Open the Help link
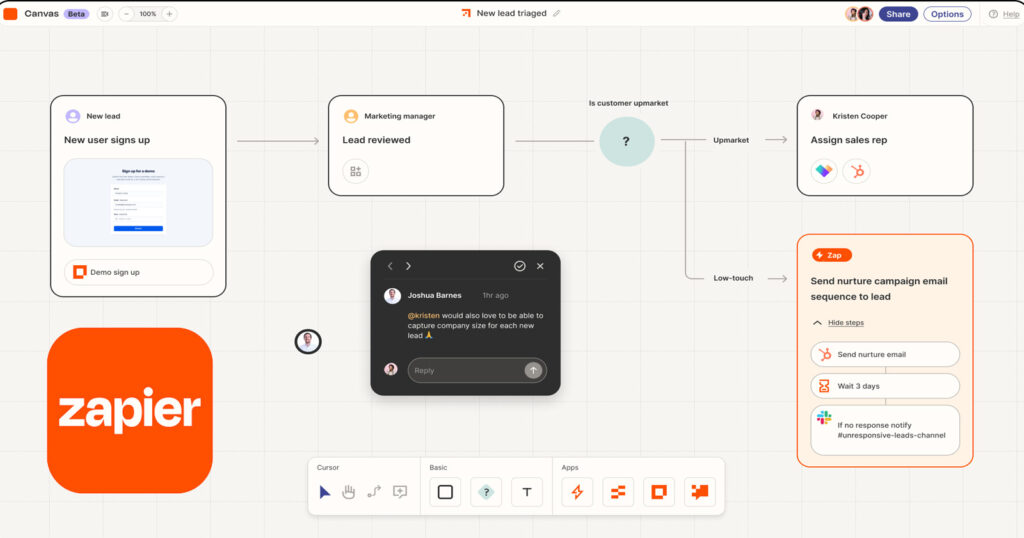The height and width of the screenshot is (538, 1024). 1003,14
